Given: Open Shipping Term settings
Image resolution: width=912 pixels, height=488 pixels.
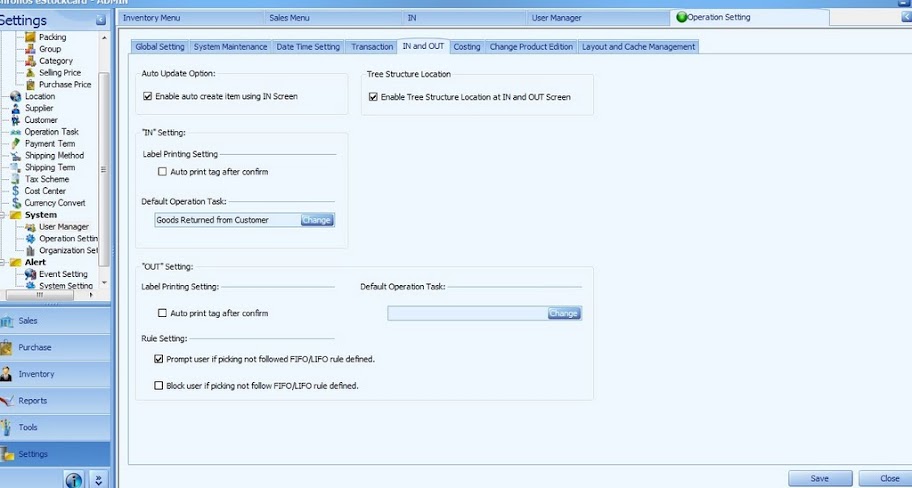Looking at the screenshot, I should point(50,168).
